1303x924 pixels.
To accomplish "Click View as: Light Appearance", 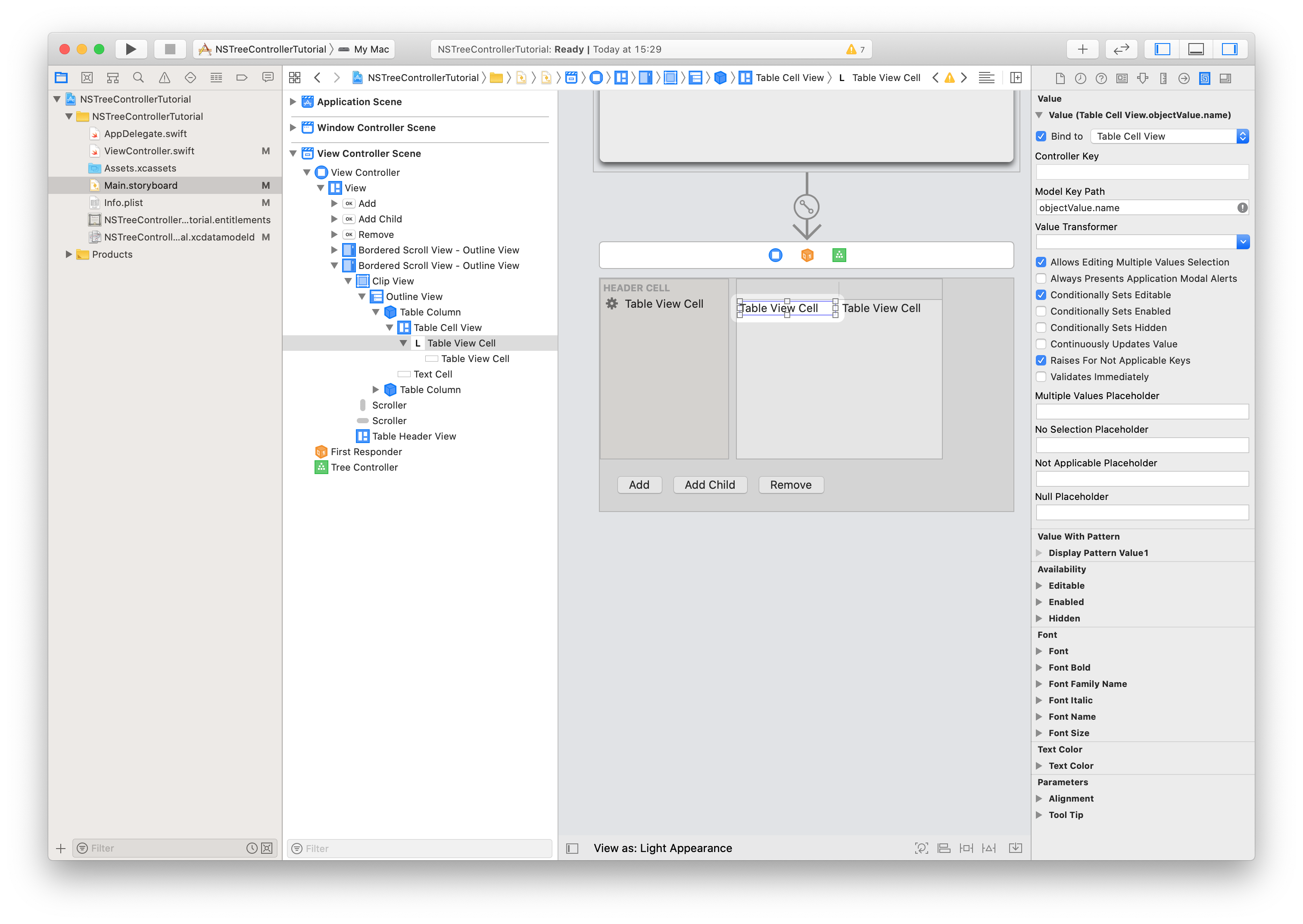I will click(x=663, y=848).
